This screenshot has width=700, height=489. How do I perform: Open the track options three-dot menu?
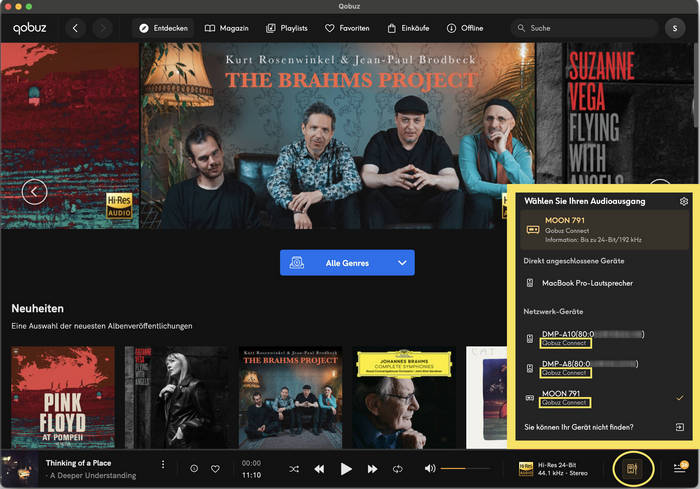tap(163, 464)
